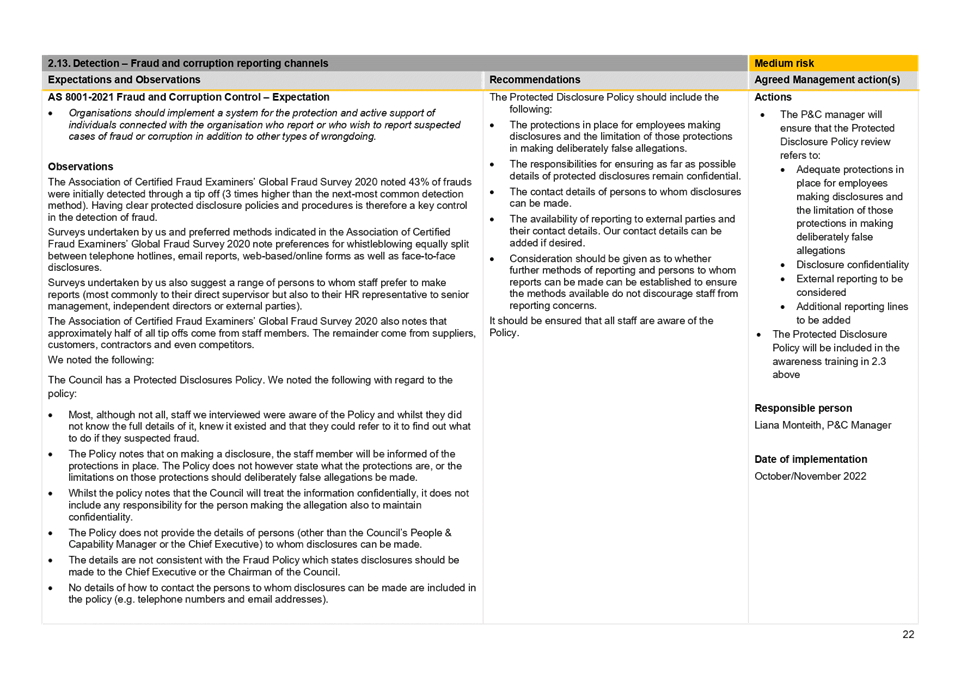
Task: Click the recommendation bullet 'Consideration should be given as to whether'
Action: coord(624,282)
